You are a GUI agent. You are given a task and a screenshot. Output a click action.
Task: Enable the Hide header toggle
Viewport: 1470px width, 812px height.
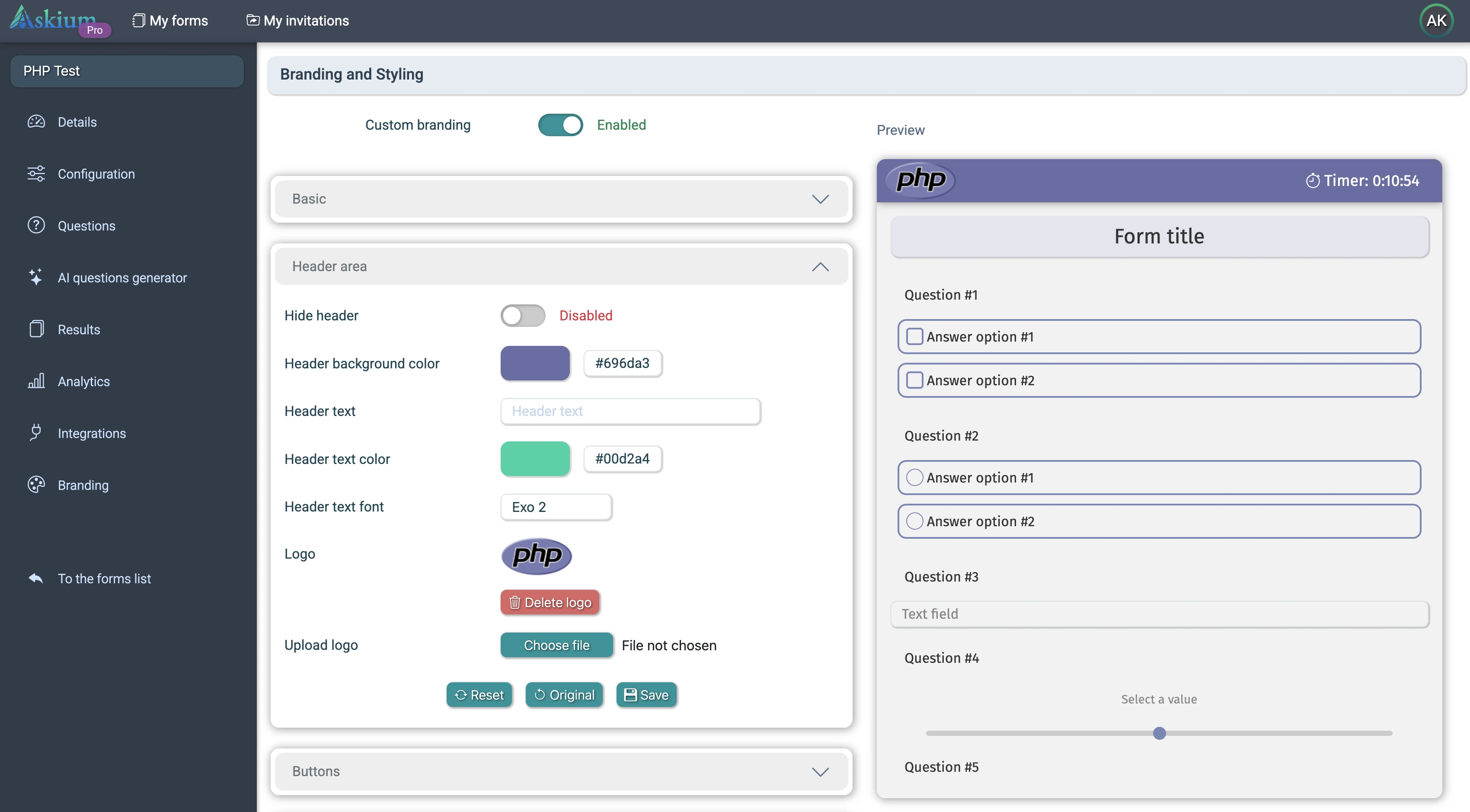(x=523, y=316)
